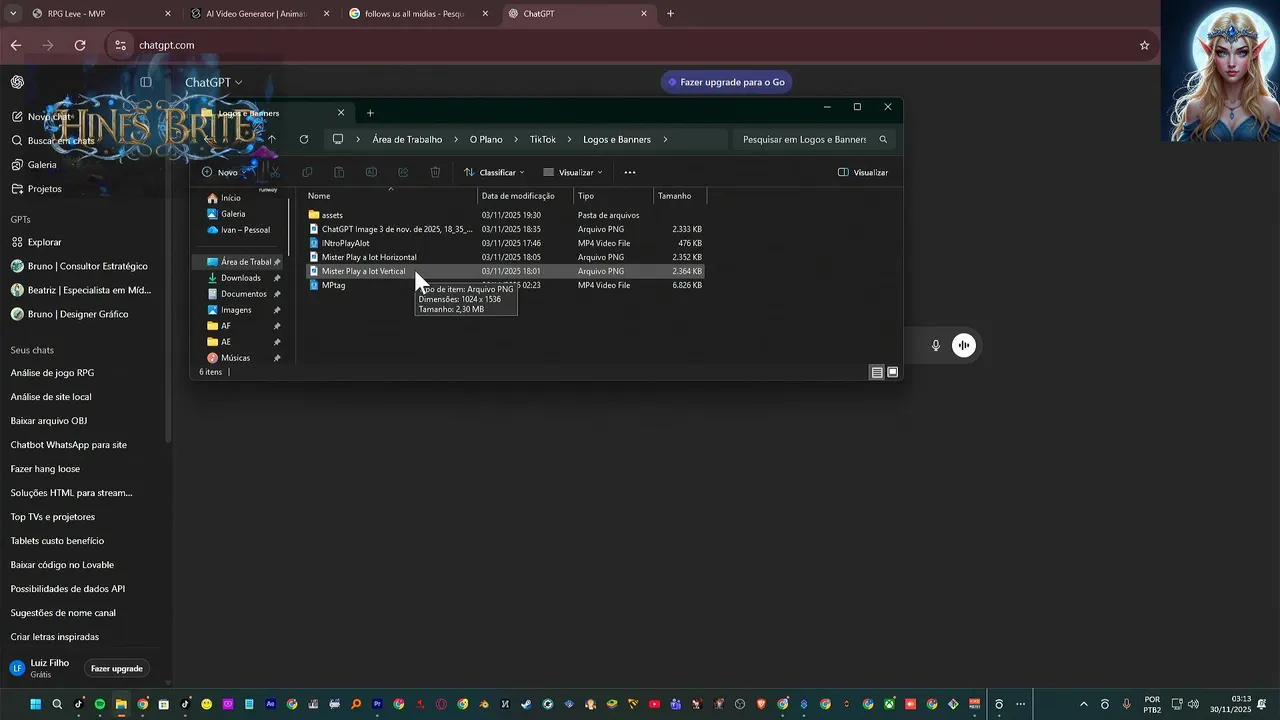
Task: Click the computer monitor icon in address bar
Action: (x=338, y=139)
